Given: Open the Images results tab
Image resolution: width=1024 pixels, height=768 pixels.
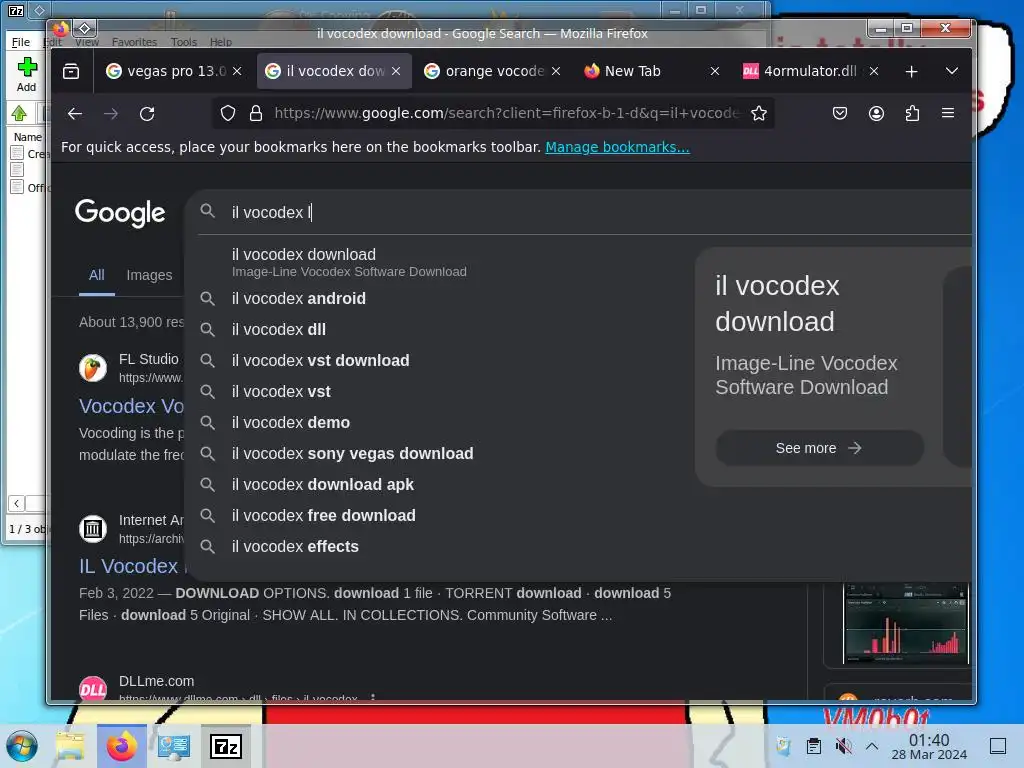Looking at the screenshot, I should [149, 276].
